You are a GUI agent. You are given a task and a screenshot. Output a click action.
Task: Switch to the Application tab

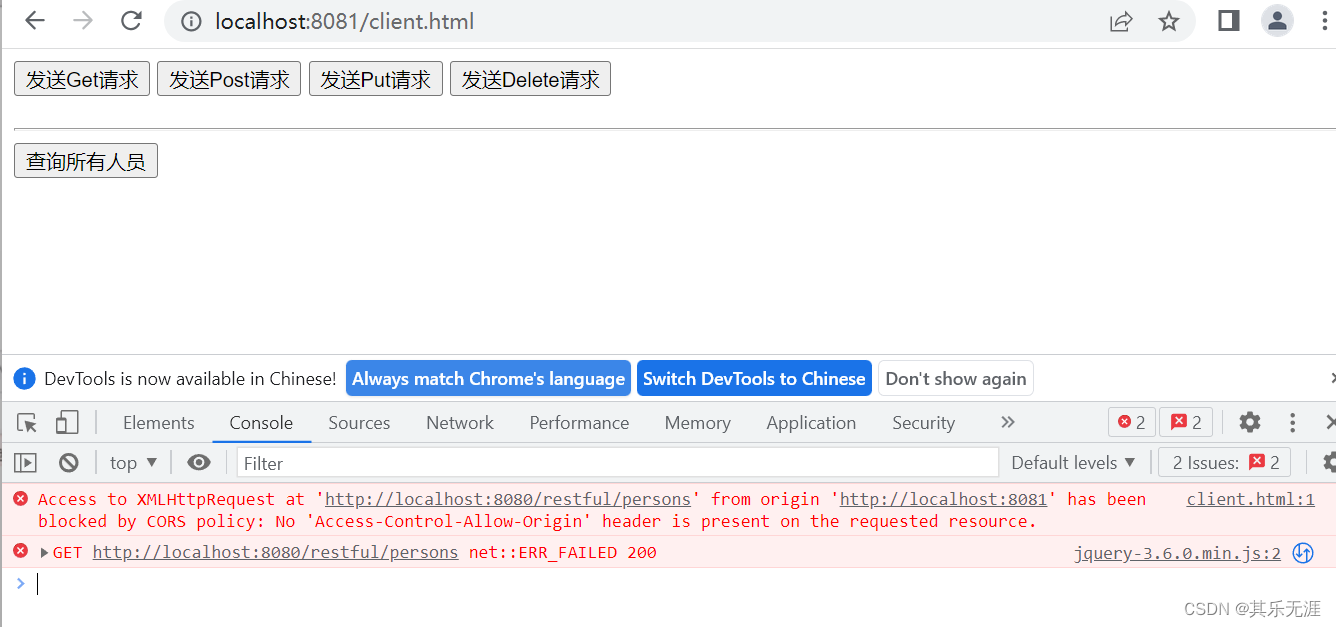811,423
